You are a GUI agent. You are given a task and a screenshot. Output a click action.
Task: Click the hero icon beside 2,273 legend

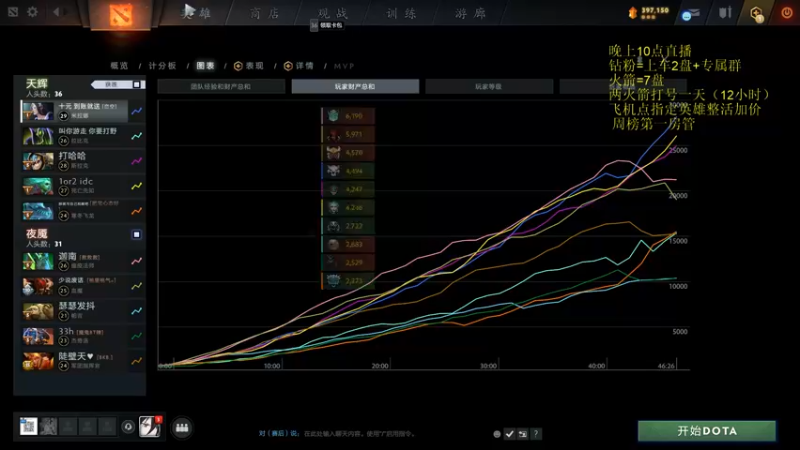point(333,281)
